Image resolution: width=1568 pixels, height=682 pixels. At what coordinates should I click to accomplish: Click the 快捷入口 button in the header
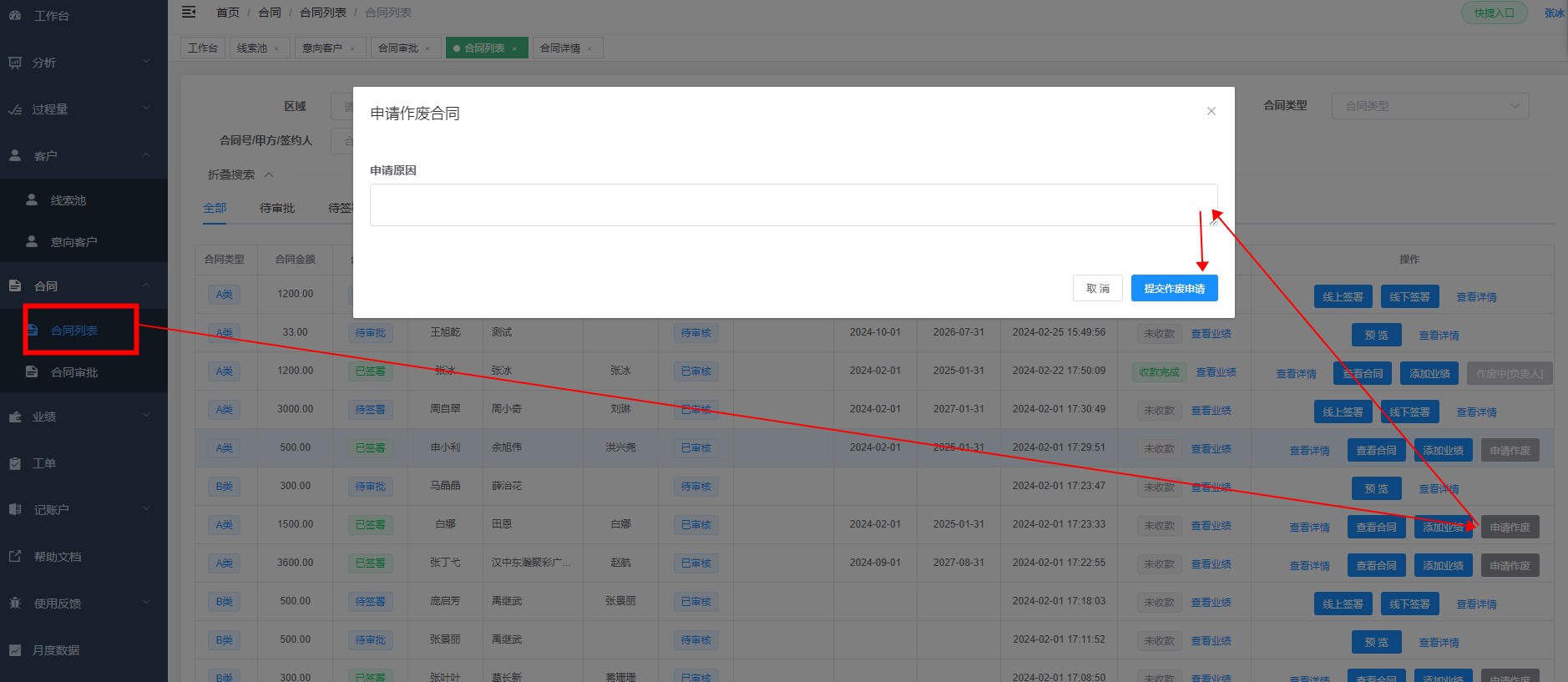tap(1494, 13)
